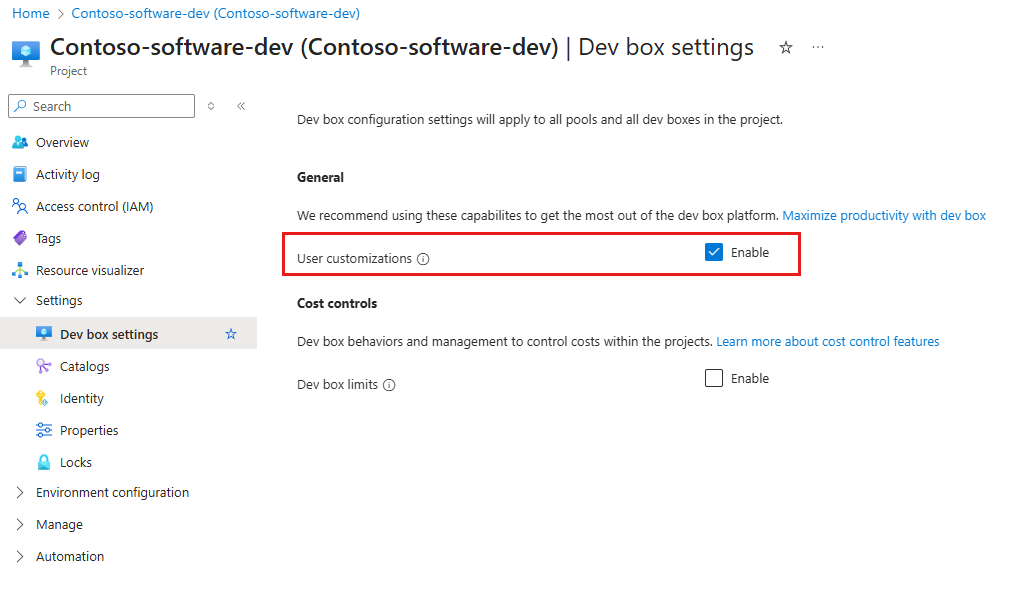Click the Cost controls heading
1030x591 pixels.
(x=337, y=303)
